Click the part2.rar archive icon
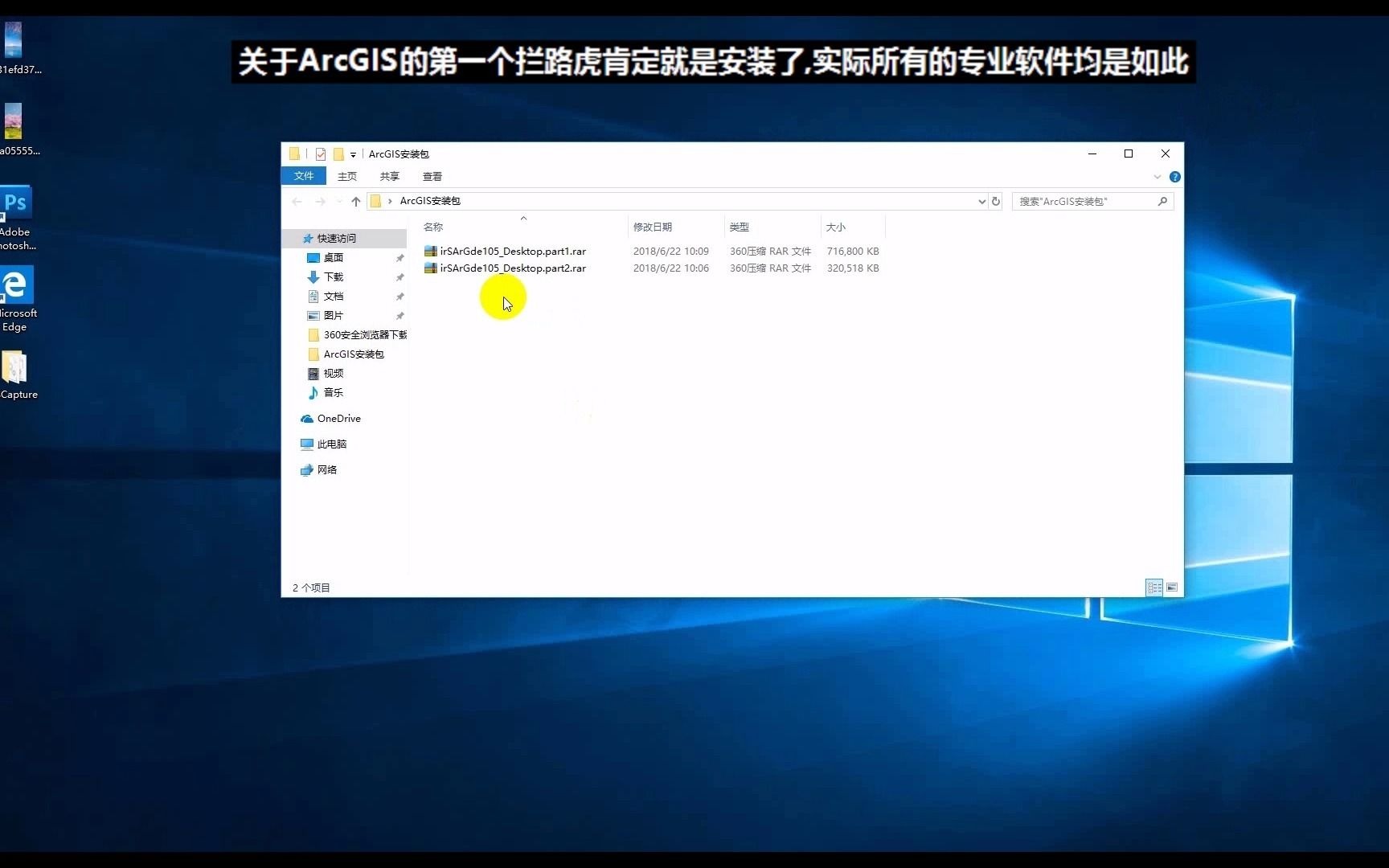 point(431,268)
